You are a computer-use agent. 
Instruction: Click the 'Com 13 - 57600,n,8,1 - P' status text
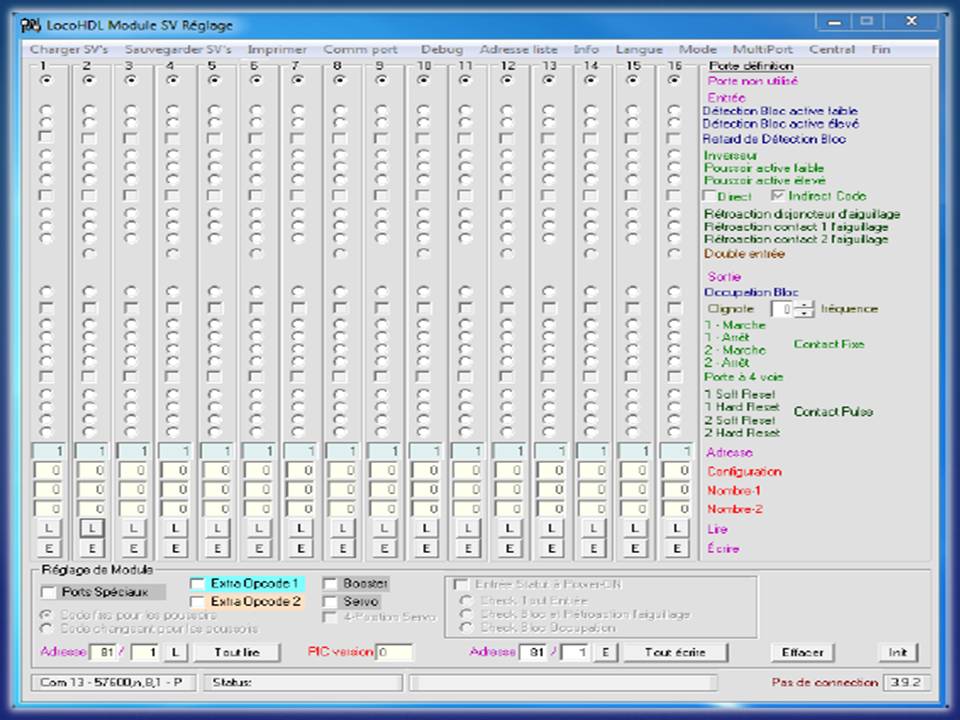click(112, 682)
